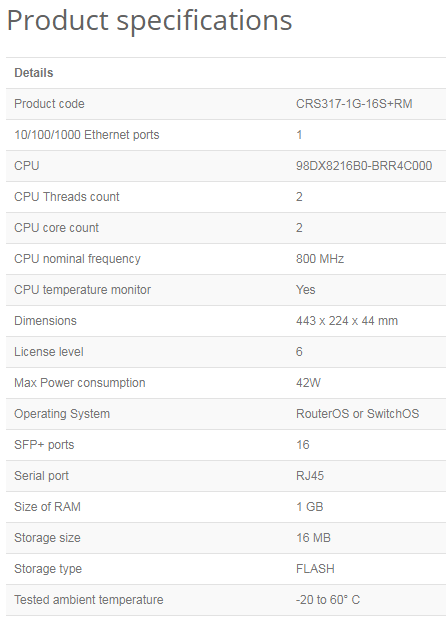Click the Product specifications heading

pos(150,20)
